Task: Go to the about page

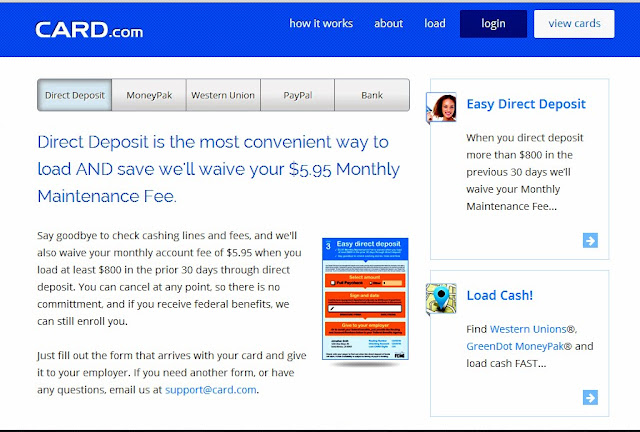Action: point(389,24)
